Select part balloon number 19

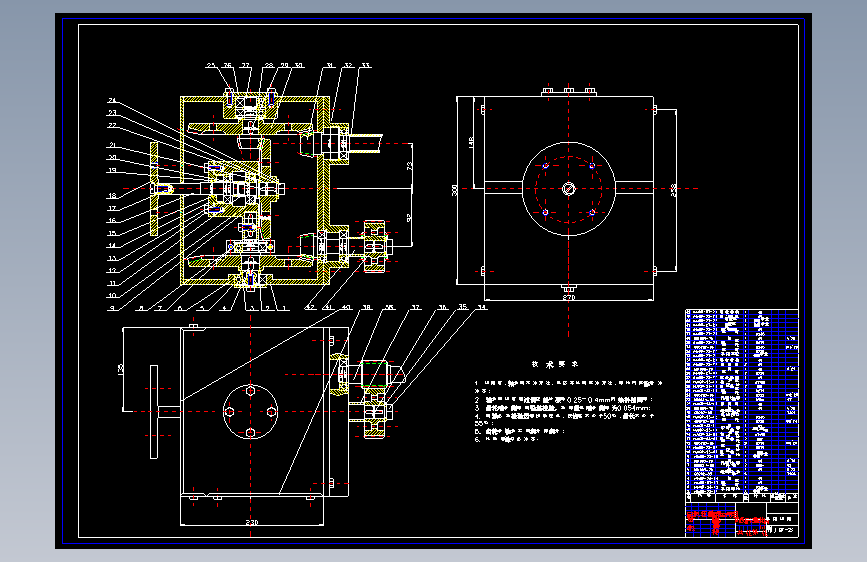(x=112, y=170)
